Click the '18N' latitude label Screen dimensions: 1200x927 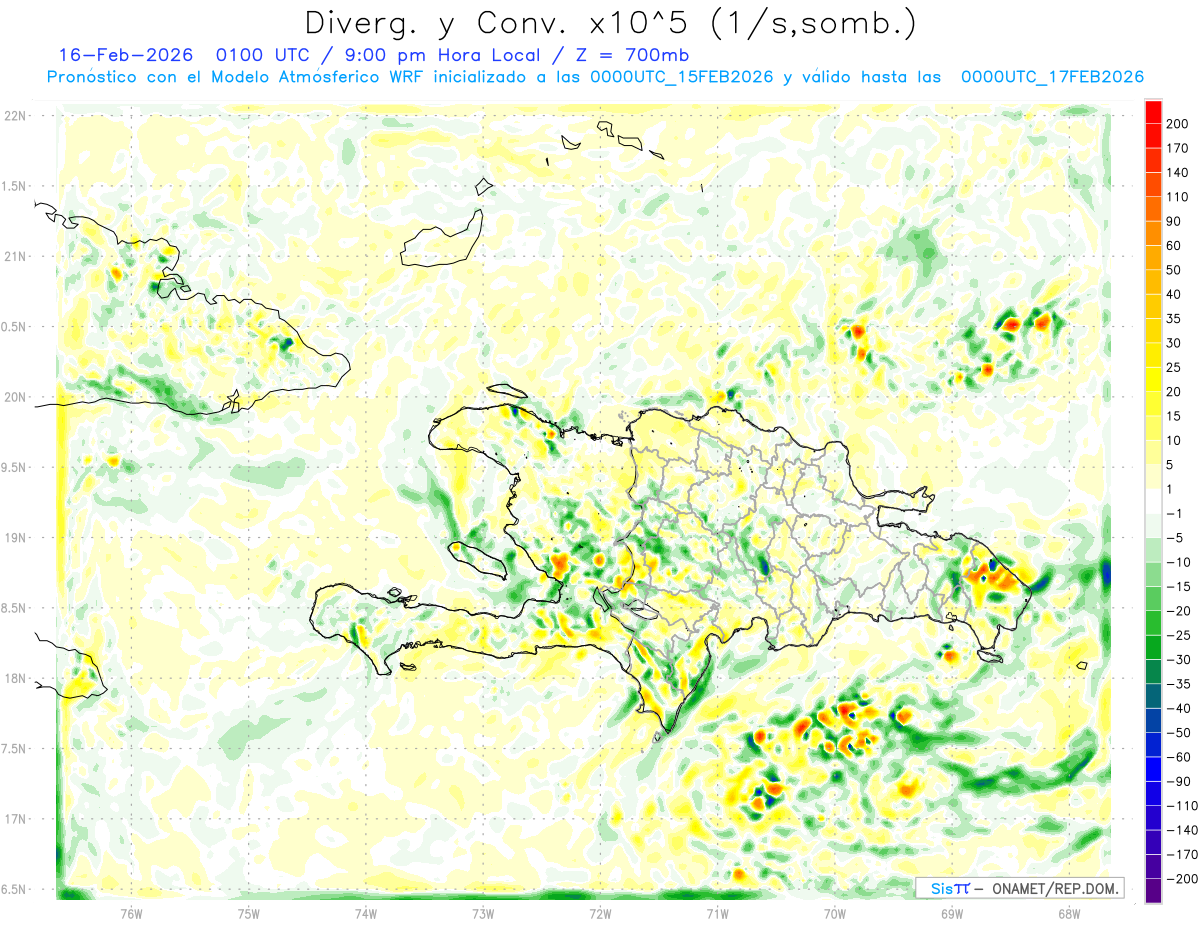(15, 678)
